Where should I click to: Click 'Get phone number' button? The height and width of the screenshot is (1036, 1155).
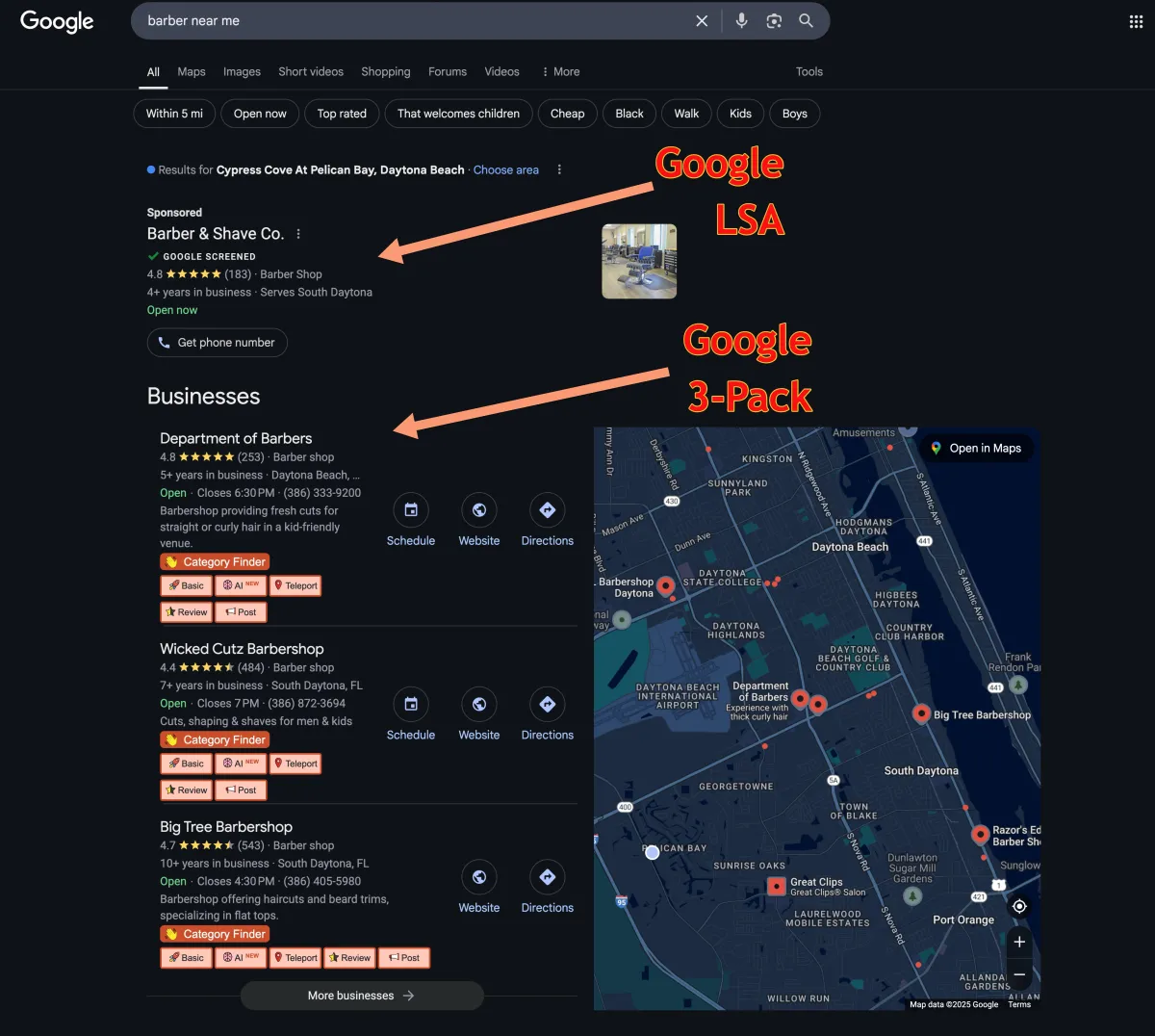click(218, 343)
